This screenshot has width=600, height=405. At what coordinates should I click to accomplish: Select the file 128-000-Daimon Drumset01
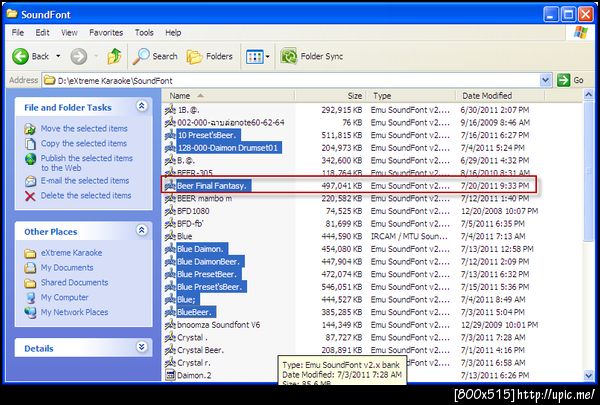point(228,148)
